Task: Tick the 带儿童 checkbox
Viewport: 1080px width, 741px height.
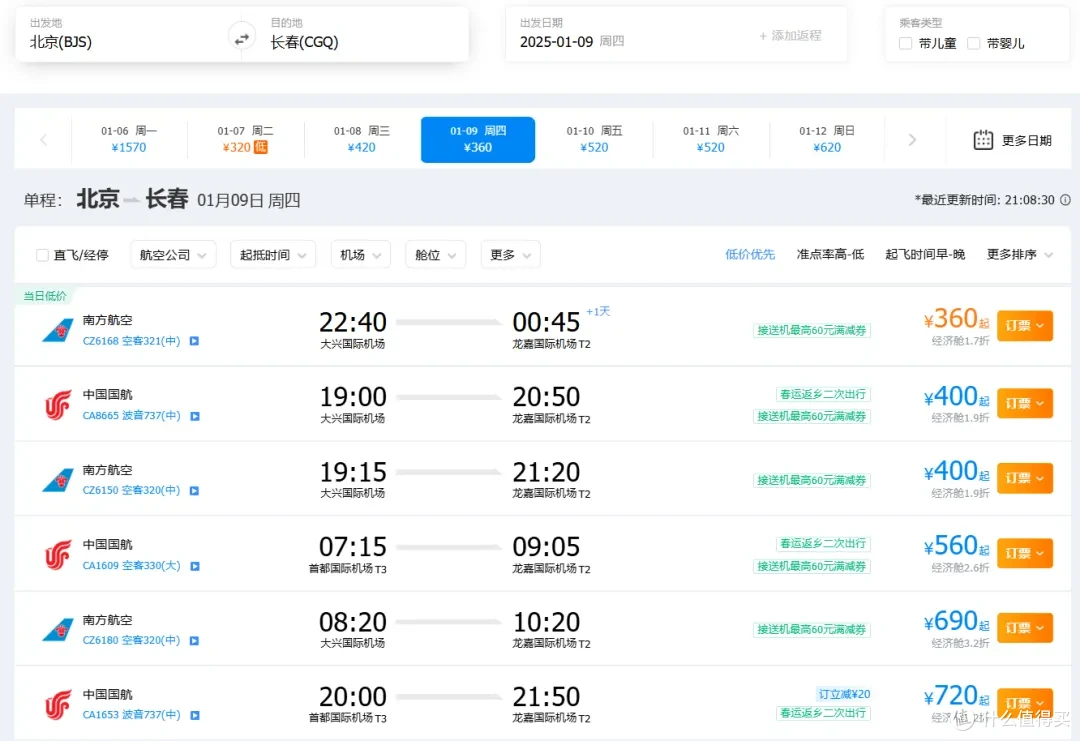Action: (x=906, y=43)
